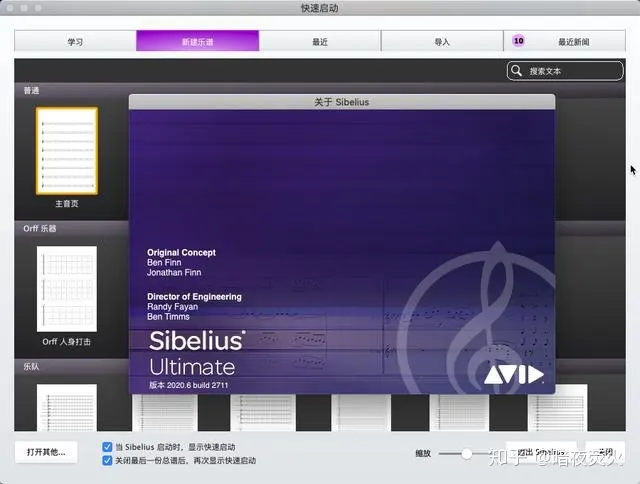Click the 关于 Sibelius title bar
Image resolution: width=640 pixels, height=484 pixels.
pyautogui.click(x=342, y=102)
